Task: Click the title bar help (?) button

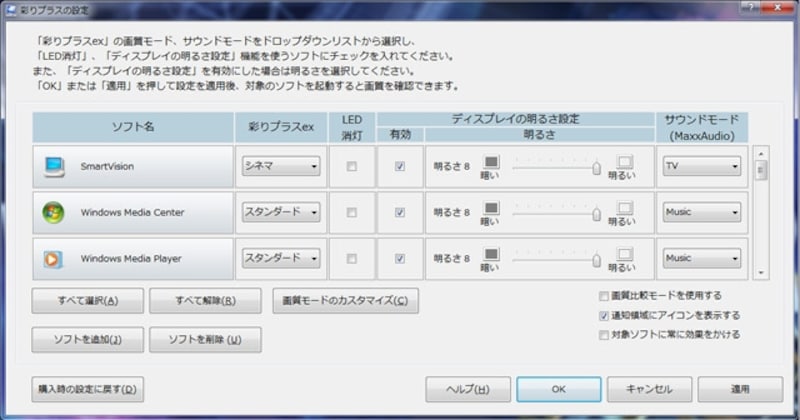Action: (750, 7)
